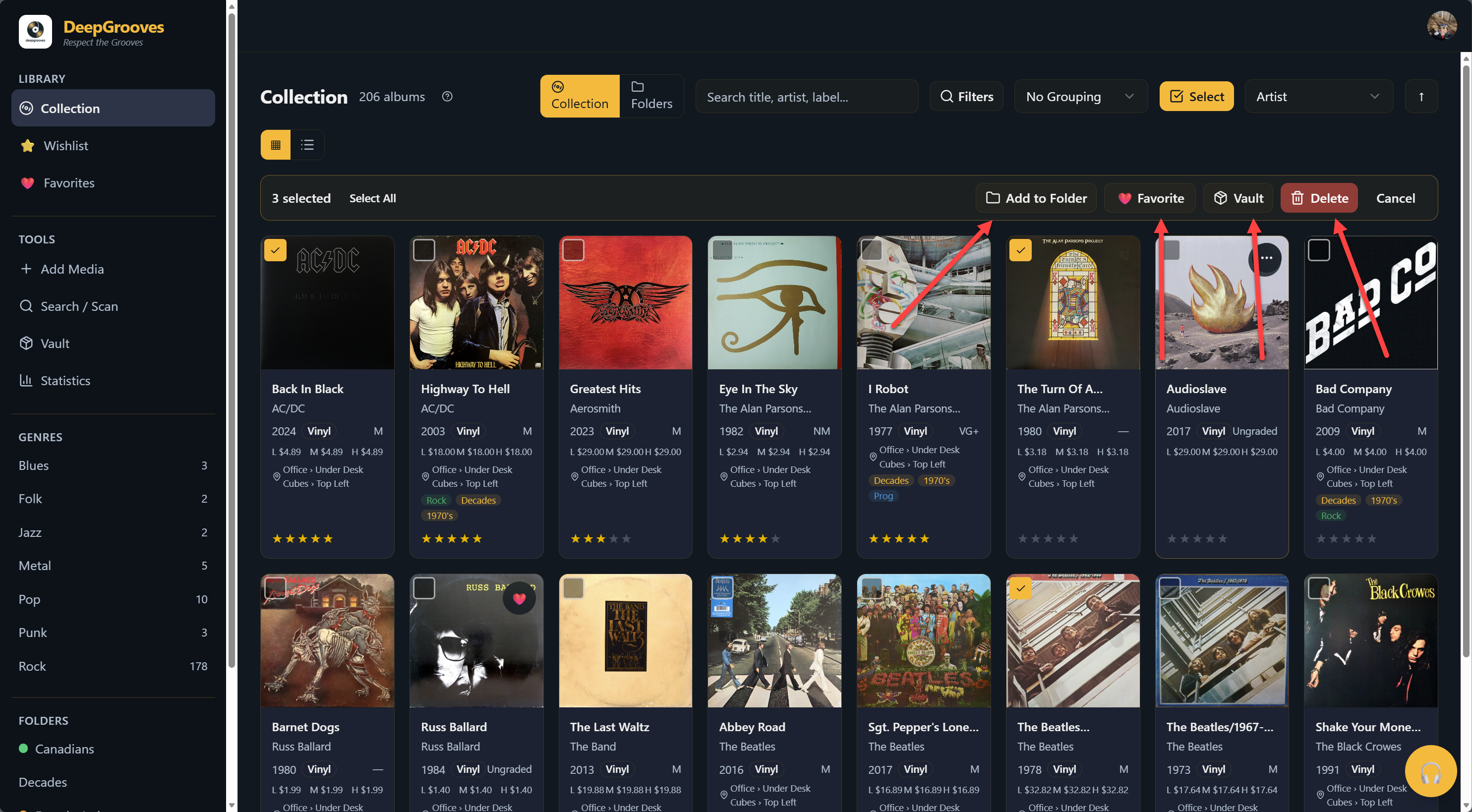Open the No Grouping dropdown

click(1080, 97)
